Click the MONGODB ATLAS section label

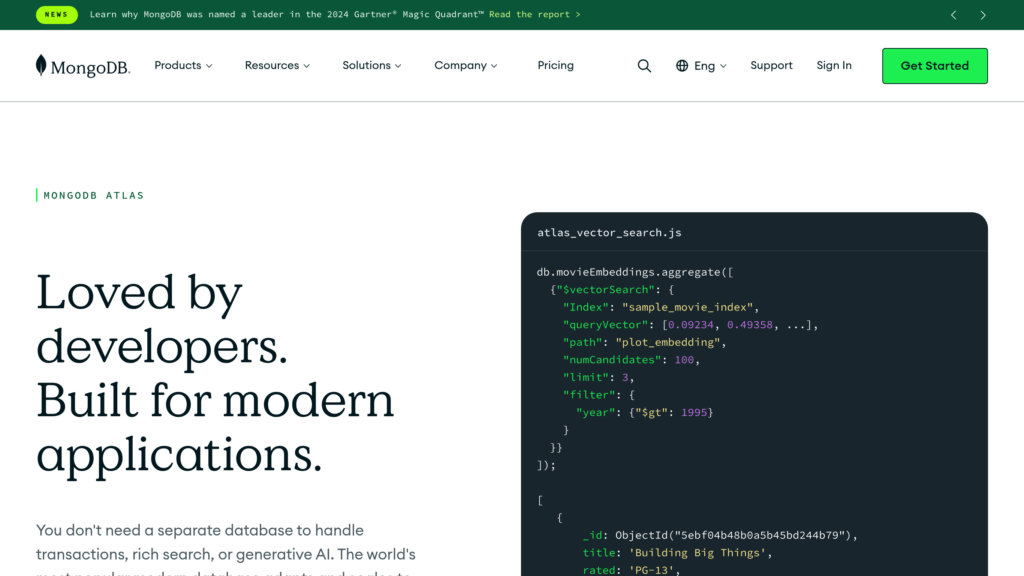point(94,196)
